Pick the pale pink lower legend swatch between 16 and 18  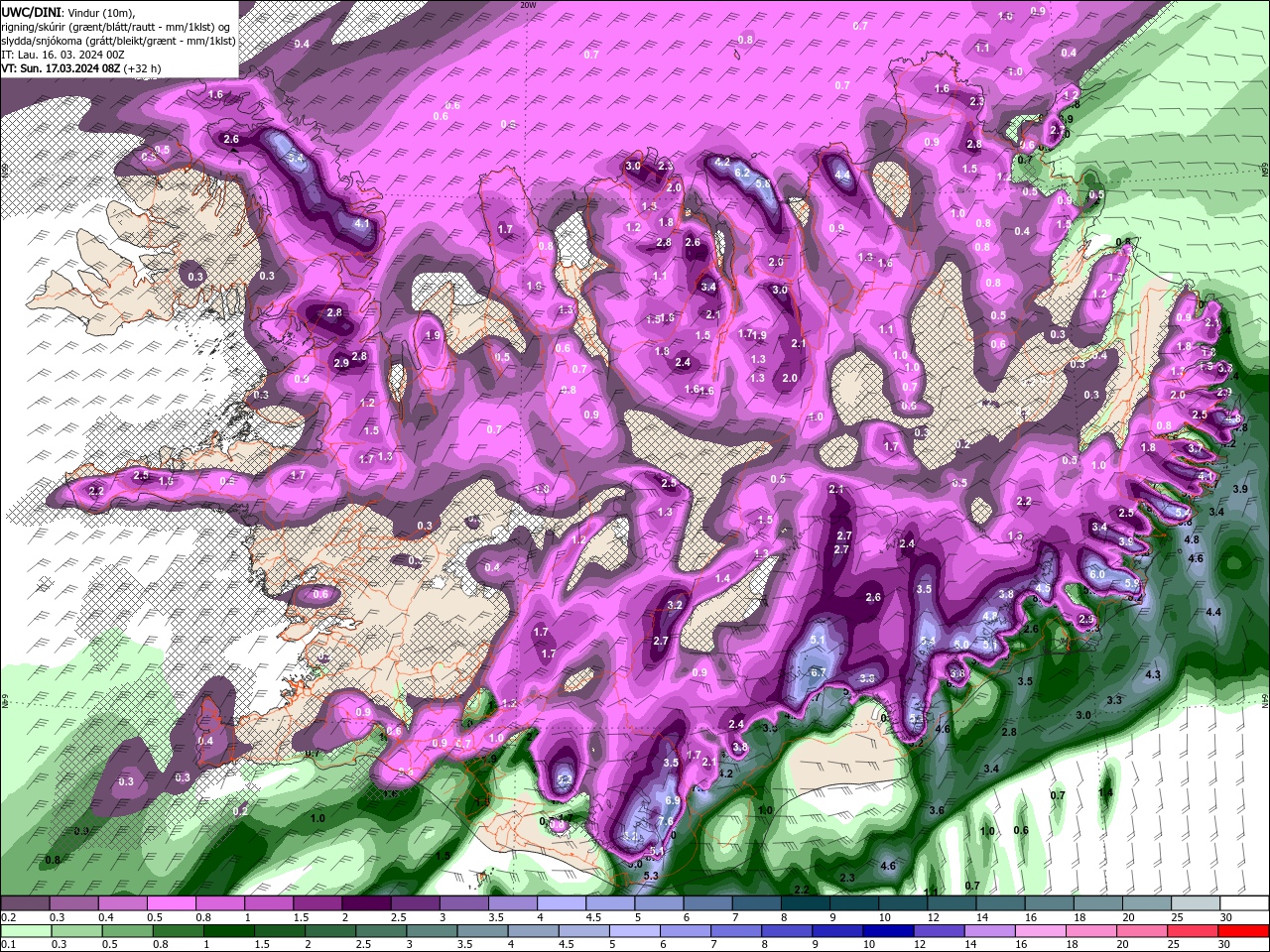[1044, 931]
